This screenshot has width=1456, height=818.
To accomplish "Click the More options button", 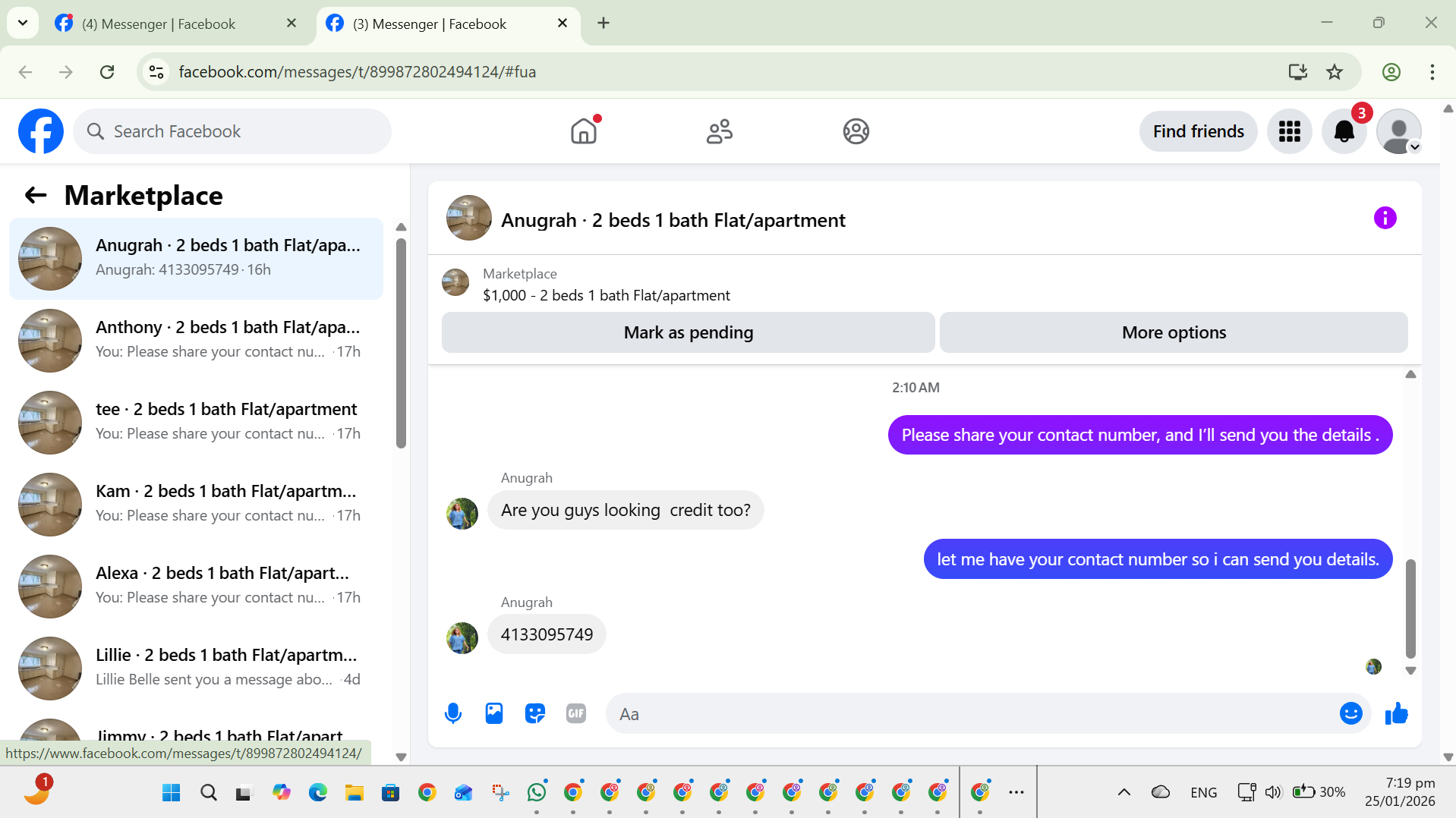I will coord(1174,332).
